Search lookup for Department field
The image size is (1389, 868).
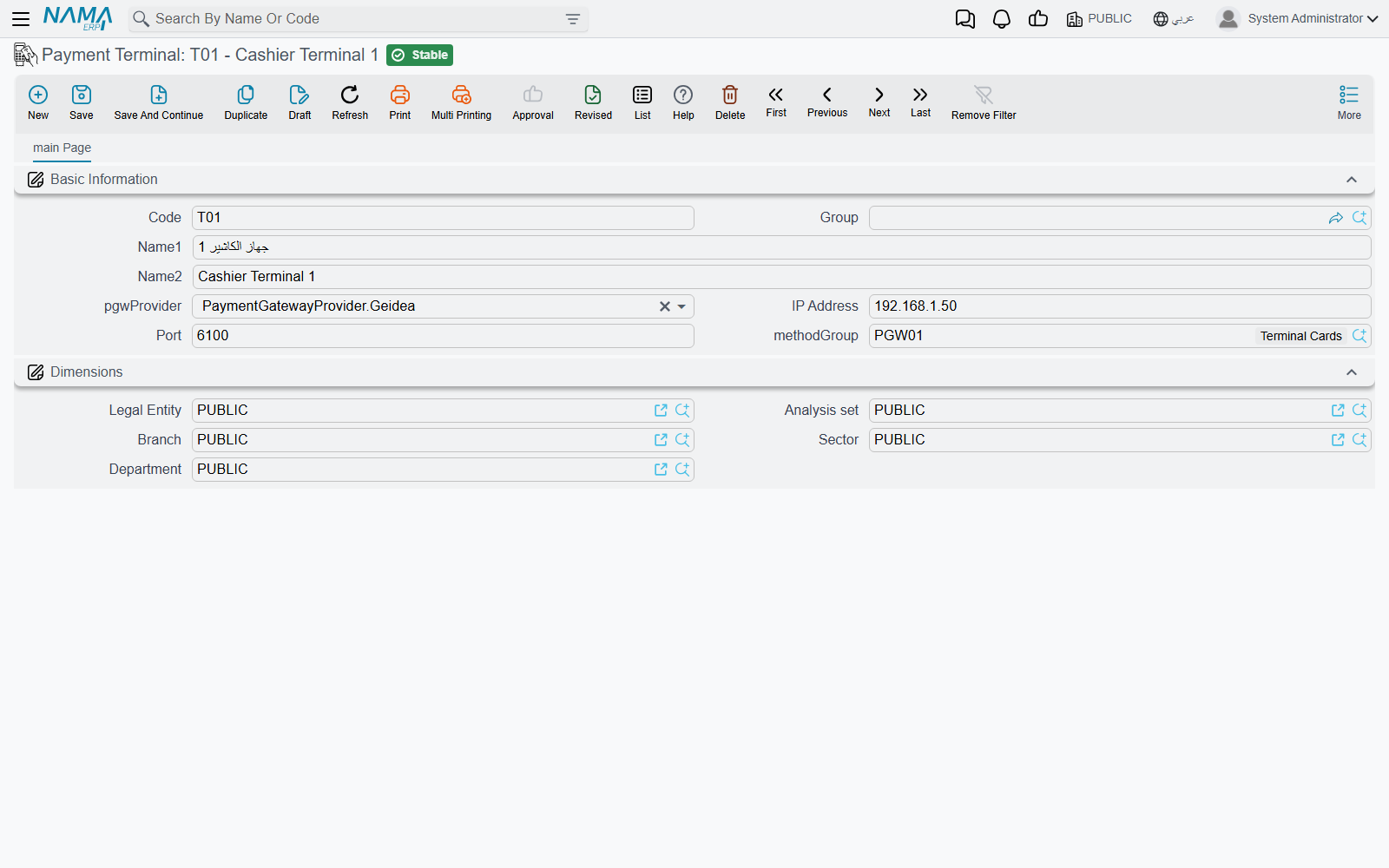coord(682,470)
